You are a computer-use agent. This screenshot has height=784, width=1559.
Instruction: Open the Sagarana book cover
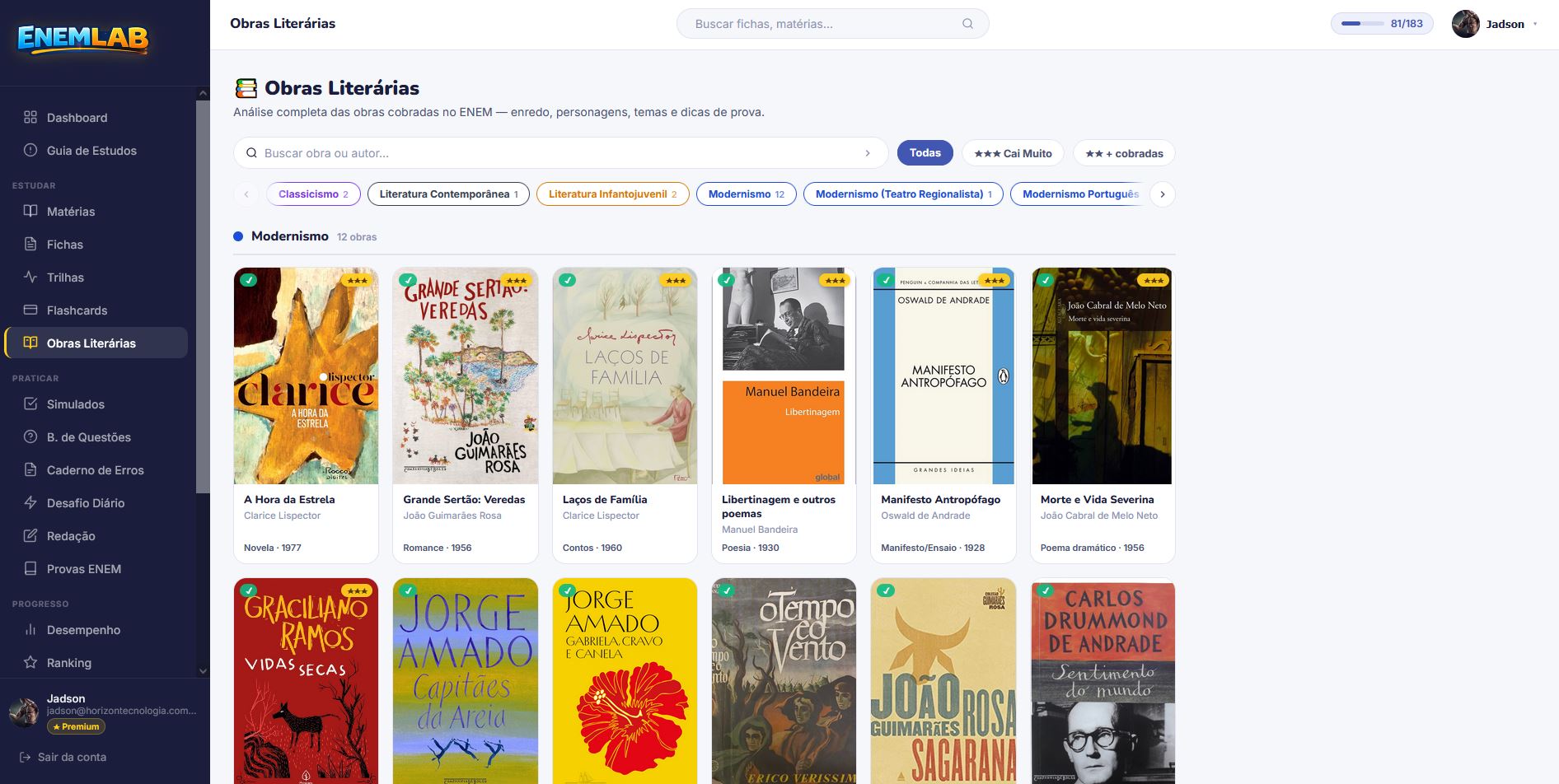[x=943, y=681]
